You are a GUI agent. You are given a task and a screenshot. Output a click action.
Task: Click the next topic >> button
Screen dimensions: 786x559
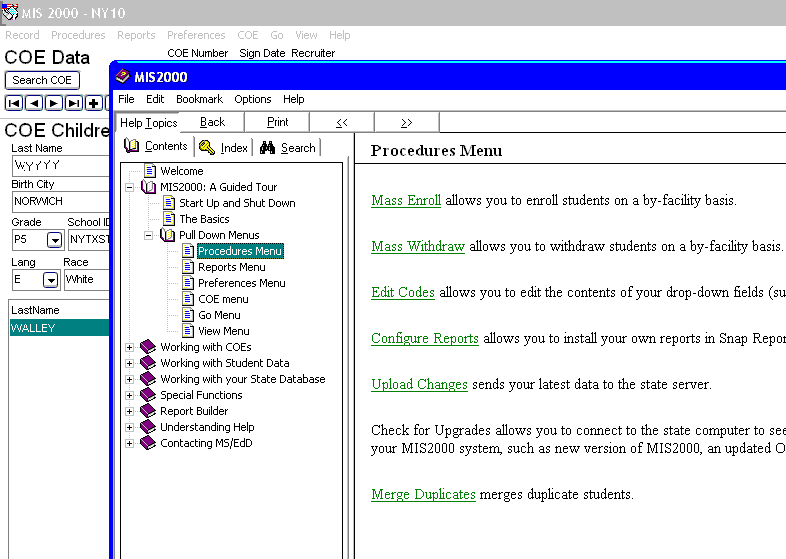click(407, 122)
